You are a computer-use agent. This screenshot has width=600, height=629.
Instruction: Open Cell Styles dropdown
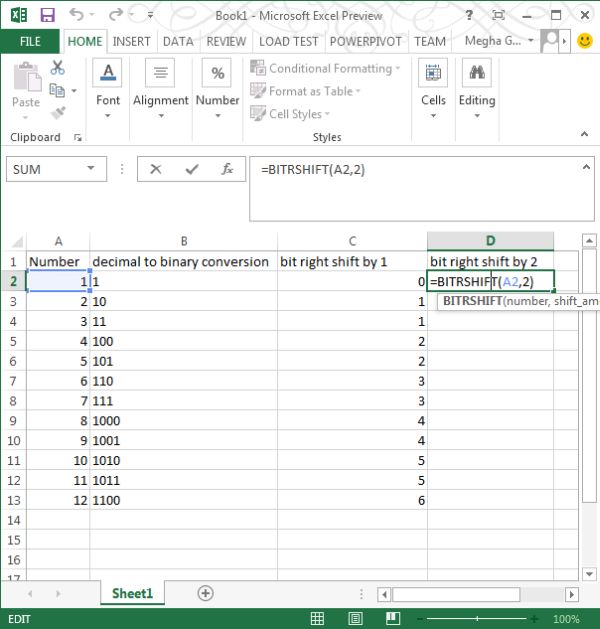(290, 114)
